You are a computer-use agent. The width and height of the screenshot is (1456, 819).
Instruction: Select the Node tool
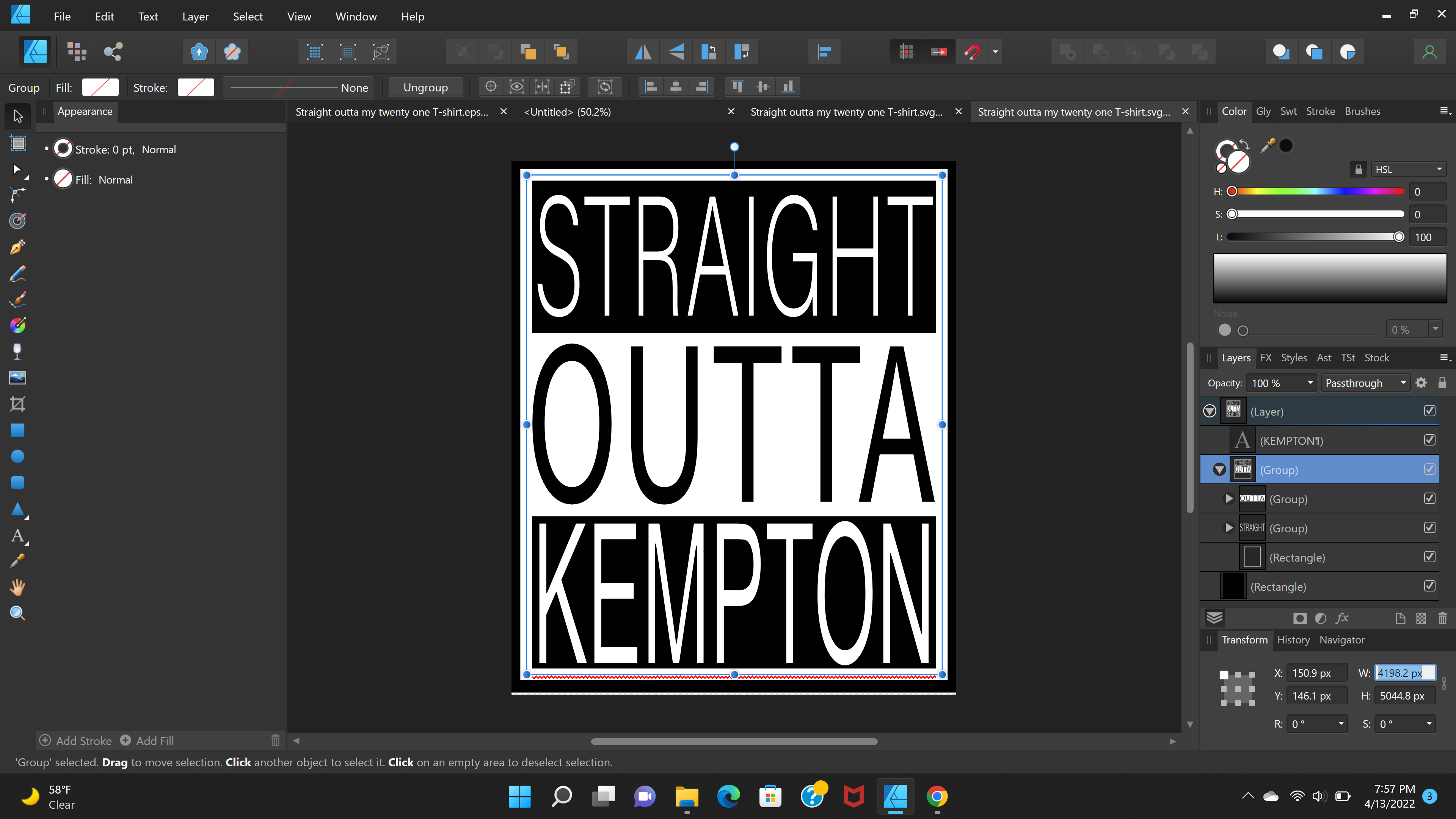[x=17, y=169]
